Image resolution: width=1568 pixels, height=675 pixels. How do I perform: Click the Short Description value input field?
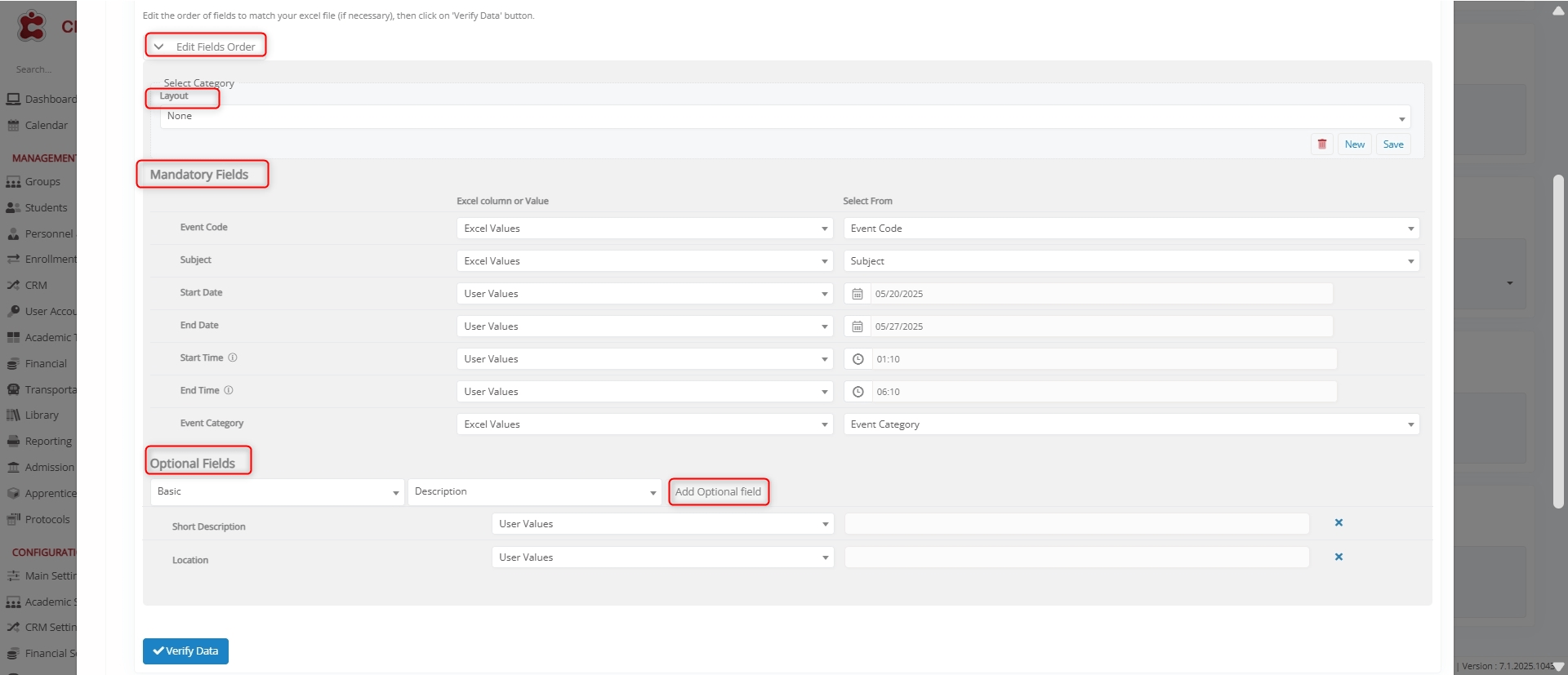pyautogui.click(x=1076, y=524)
